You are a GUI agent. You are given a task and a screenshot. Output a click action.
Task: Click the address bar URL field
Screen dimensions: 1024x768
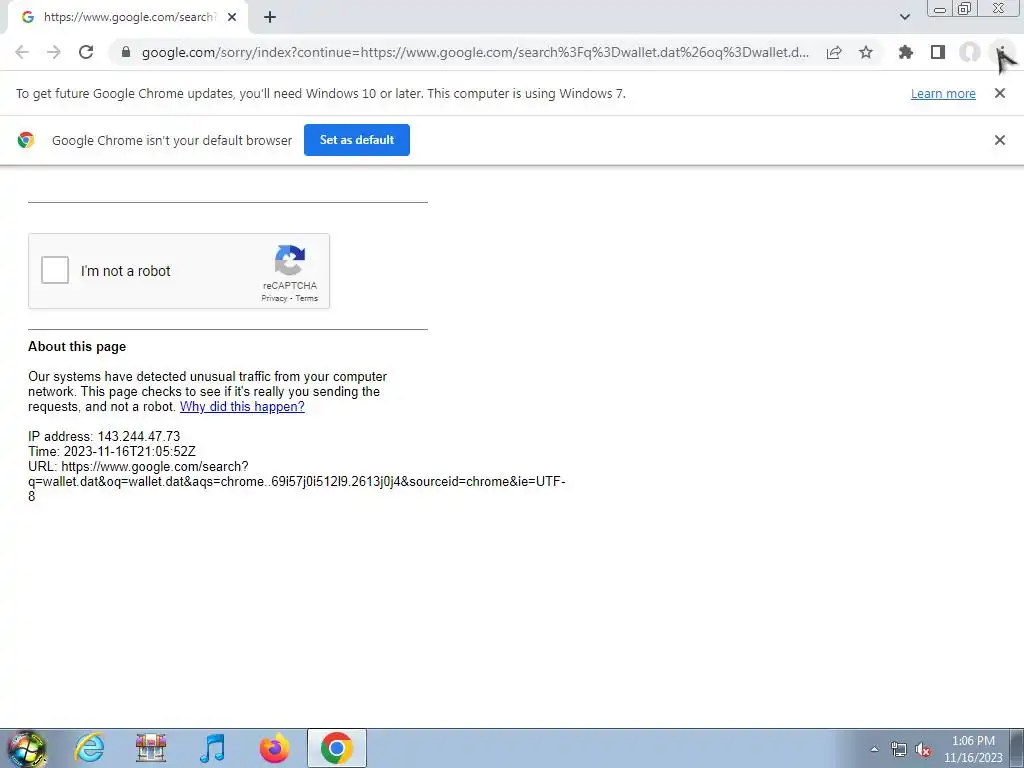[475, 52]
